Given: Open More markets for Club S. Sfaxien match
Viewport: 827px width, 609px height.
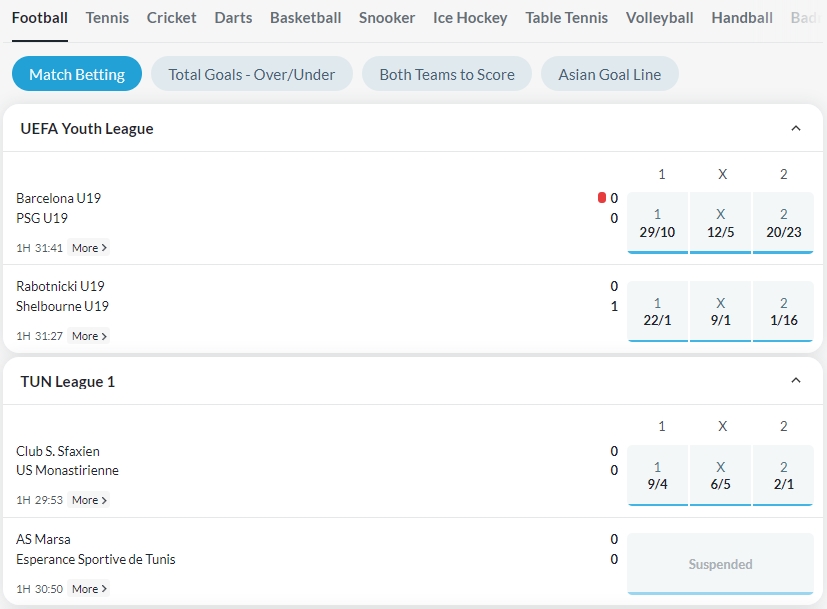Looking at the screenshot, I should click(88, 499).
